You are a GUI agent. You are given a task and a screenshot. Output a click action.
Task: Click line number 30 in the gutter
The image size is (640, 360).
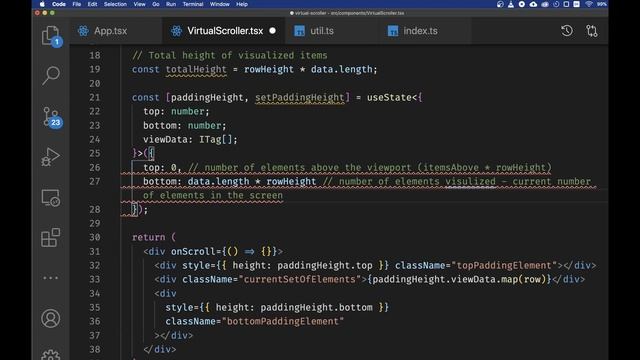tap(95, 237)
